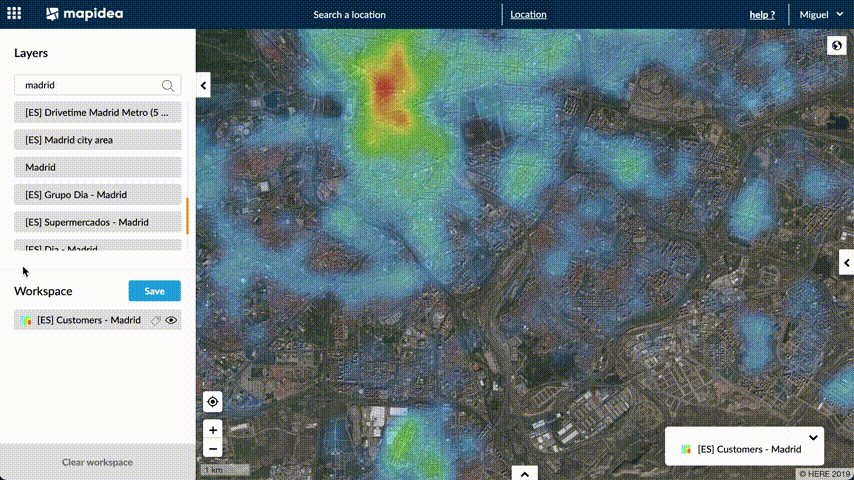Focus the Search a location field
The image size is (854, 480).
[349, 15]
